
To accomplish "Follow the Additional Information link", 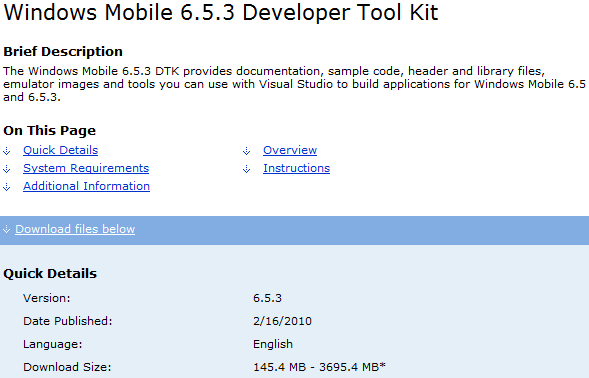I will point(86,186).
